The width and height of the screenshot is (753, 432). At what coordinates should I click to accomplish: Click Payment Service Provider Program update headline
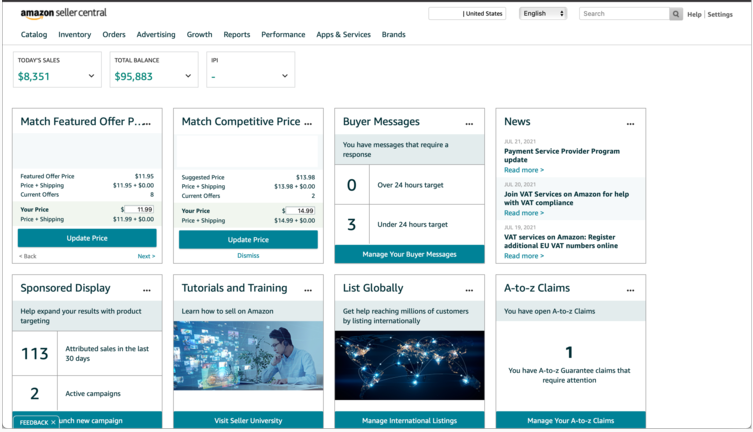[x=562, y=156]
